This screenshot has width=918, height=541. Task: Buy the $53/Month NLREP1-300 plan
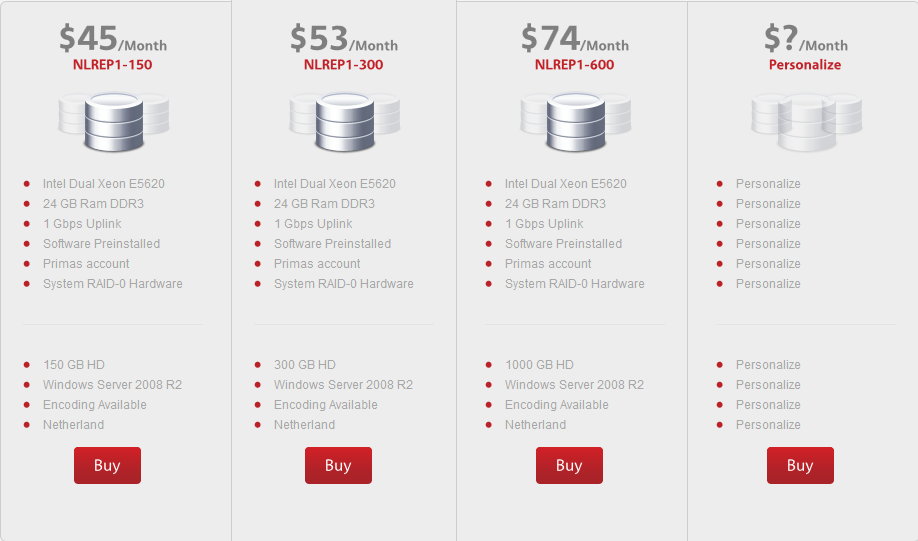(338, 465)
